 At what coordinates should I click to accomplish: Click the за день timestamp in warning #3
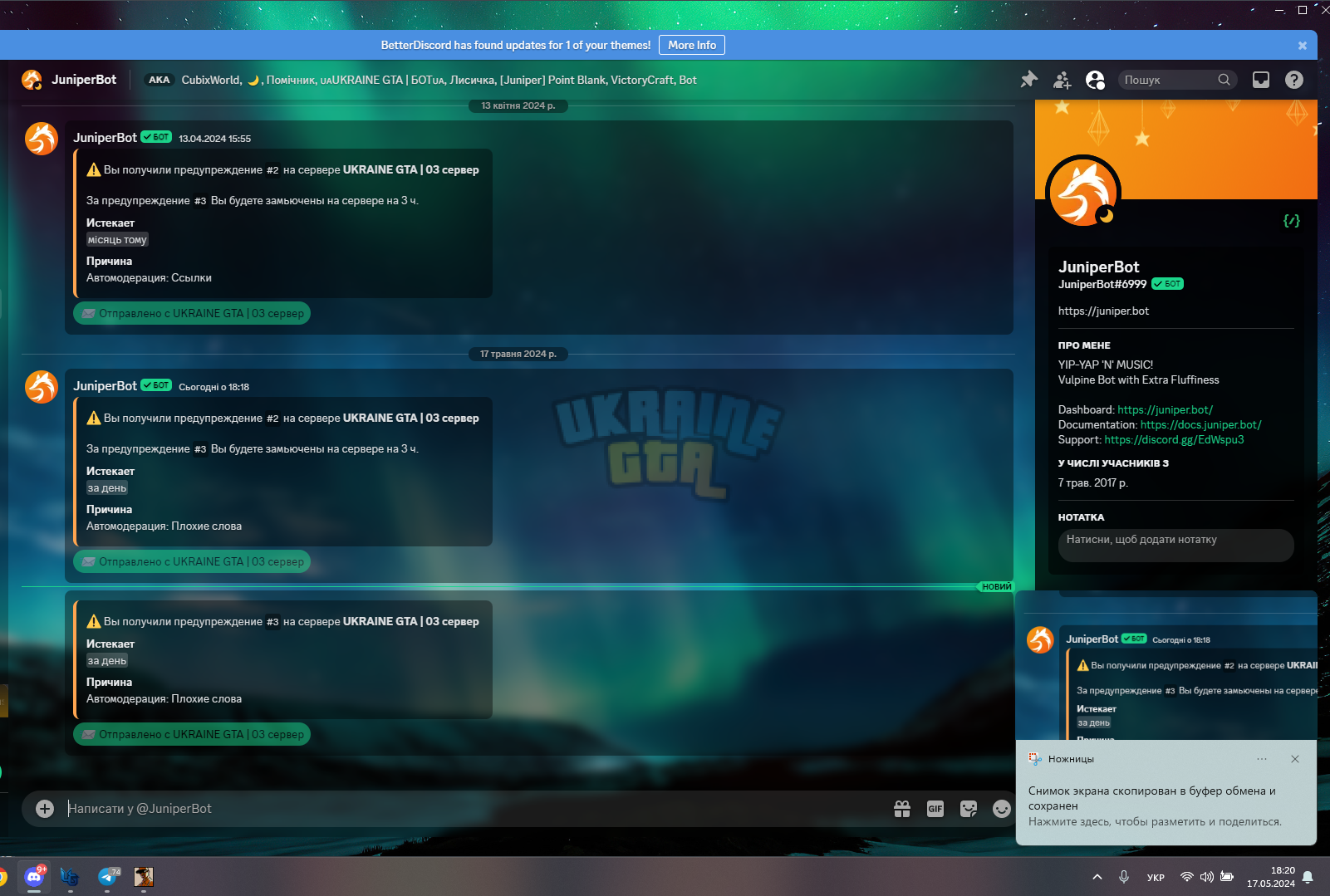click(107, 661)
